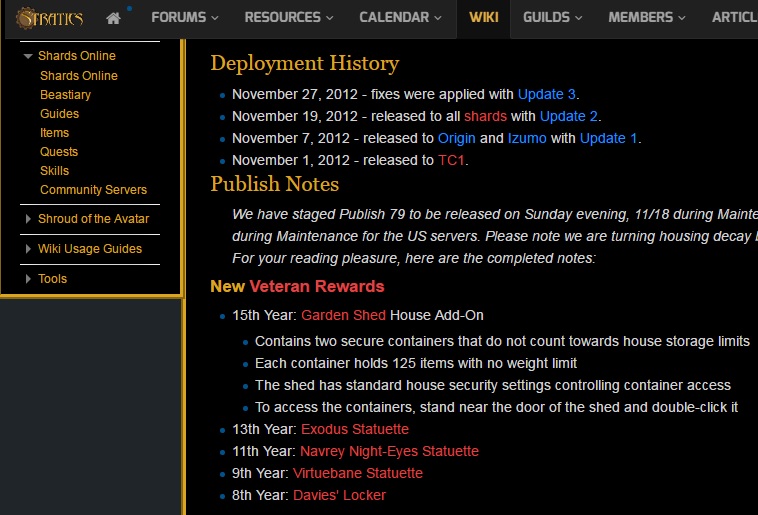The image size is (758, 515).
Task: Select the 'Each container holds 125 items' line
Action: click(416, 364)
